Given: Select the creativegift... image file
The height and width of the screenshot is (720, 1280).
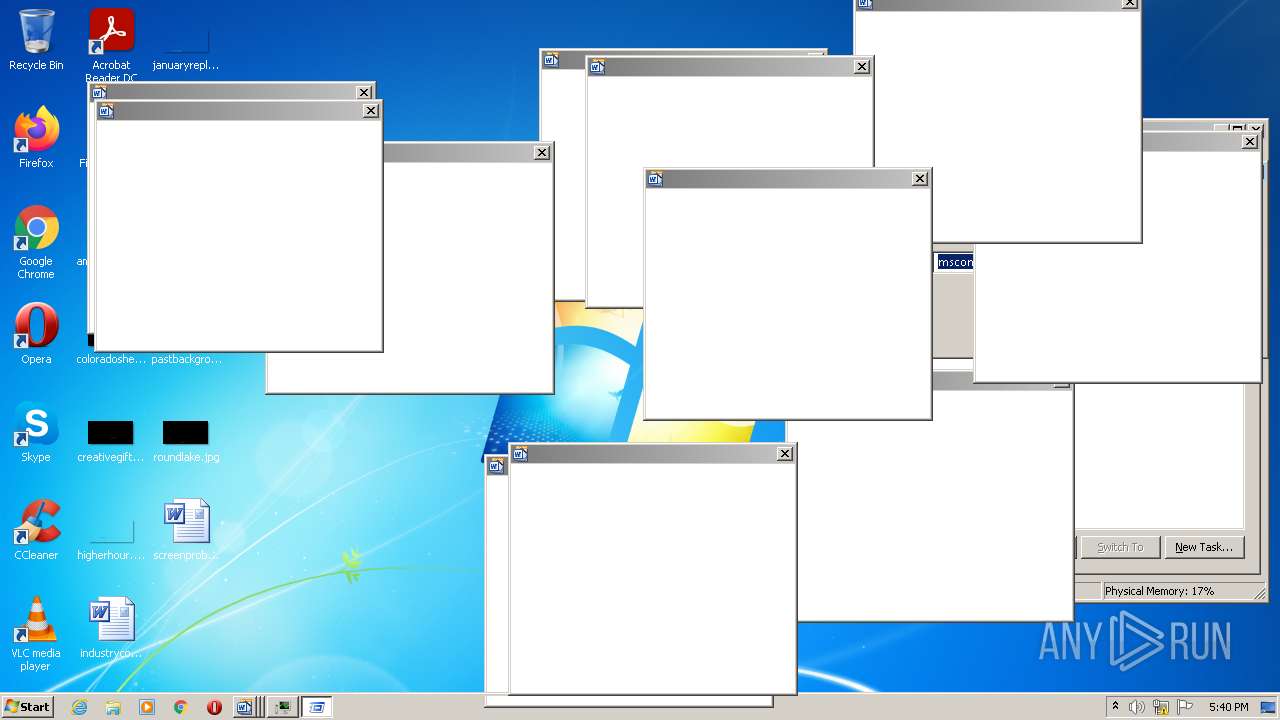Looking at the screenshot, I should click(x=110, y=441).
